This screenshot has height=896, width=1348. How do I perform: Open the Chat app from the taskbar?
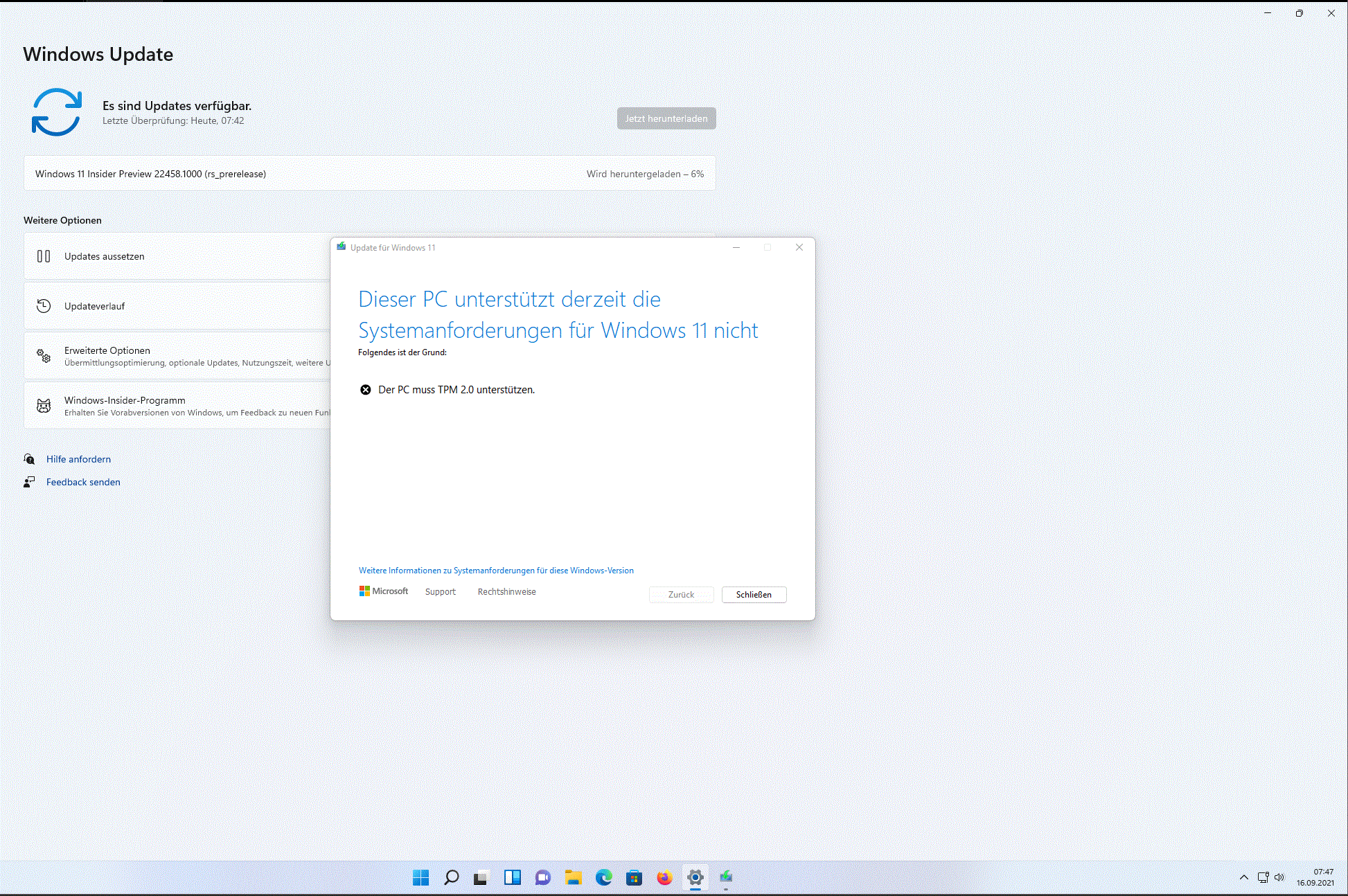pos(542,878)
